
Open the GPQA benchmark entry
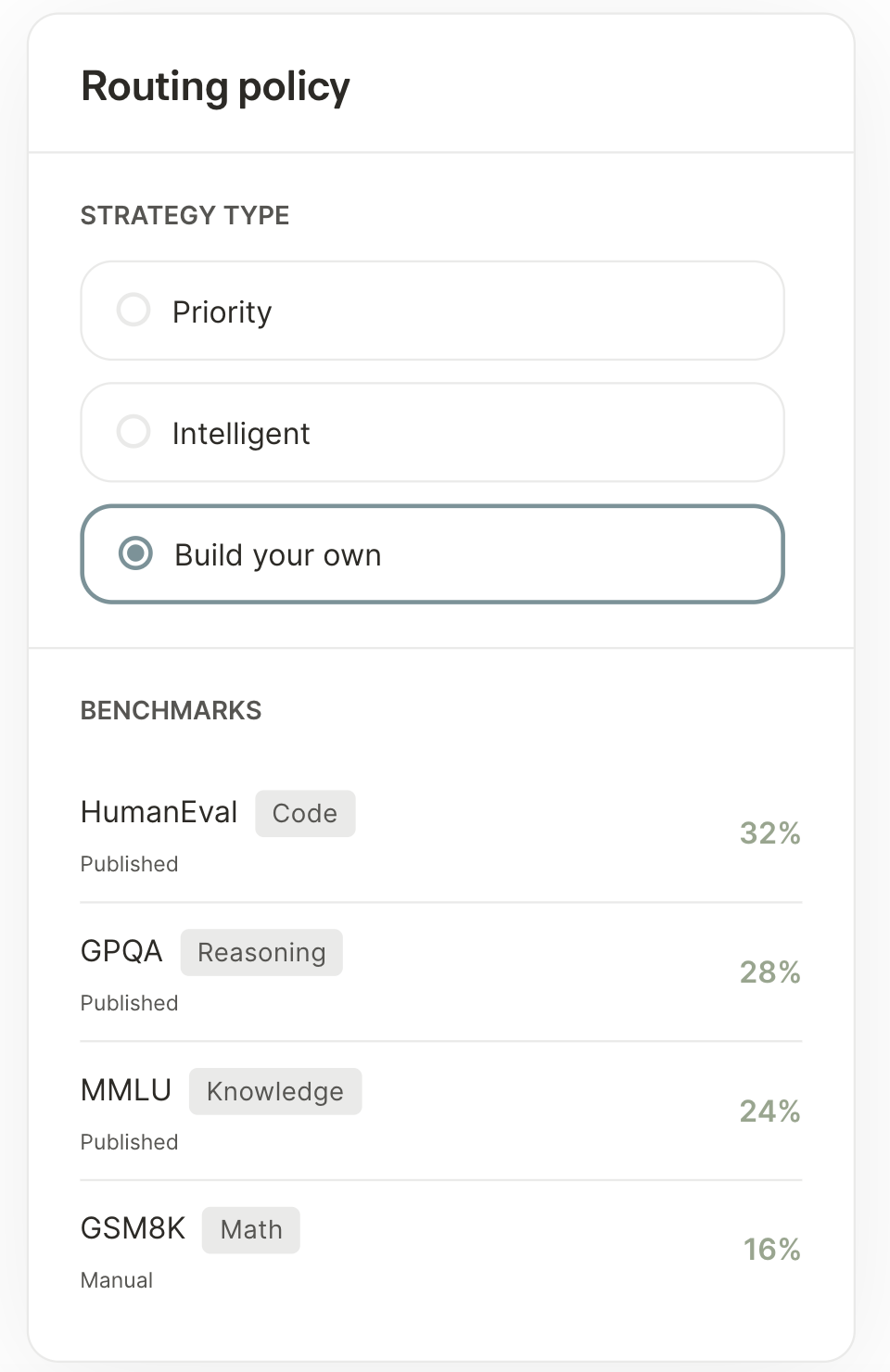(441, 972)
